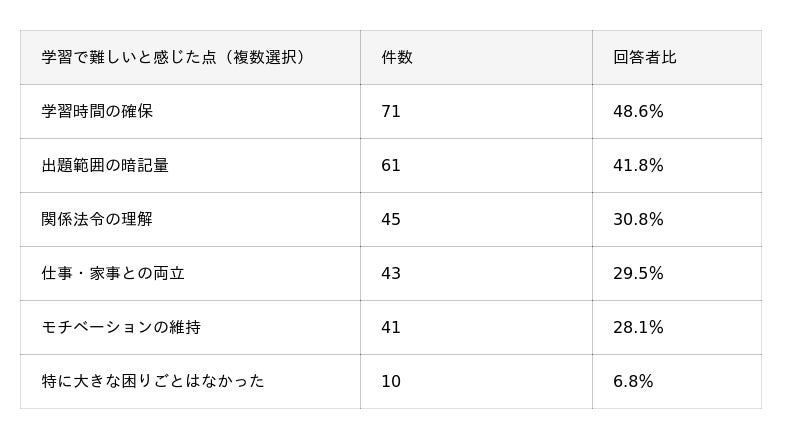800x439 pixels.
Task: Select the 6.8% percentage cell
Action: (x=677, y=381)
